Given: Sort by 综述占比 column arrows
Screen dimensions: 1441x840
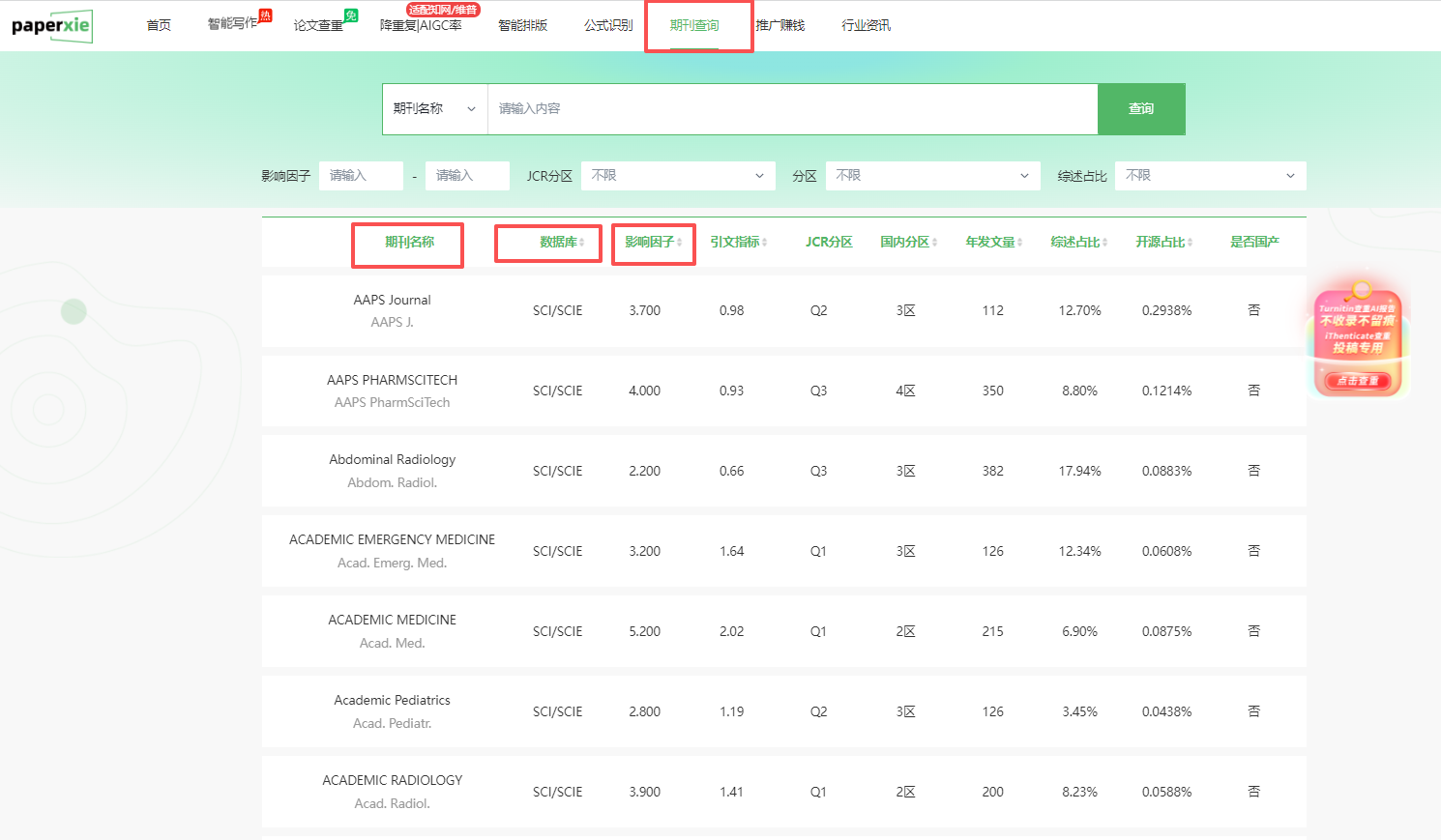Looking at the screenshot, I should coord(1105,243).
